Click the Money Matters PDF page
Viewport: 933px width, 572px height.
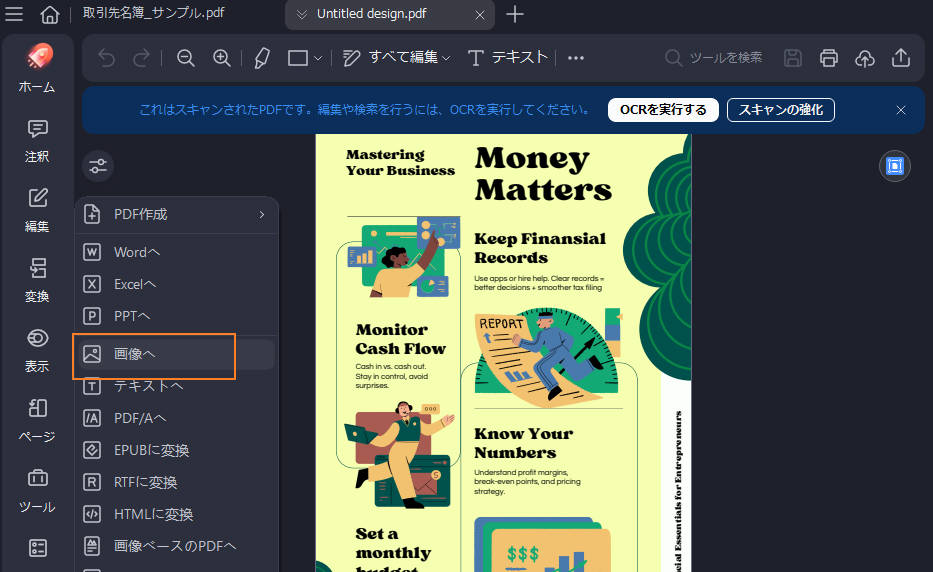[x=503, y=353]
